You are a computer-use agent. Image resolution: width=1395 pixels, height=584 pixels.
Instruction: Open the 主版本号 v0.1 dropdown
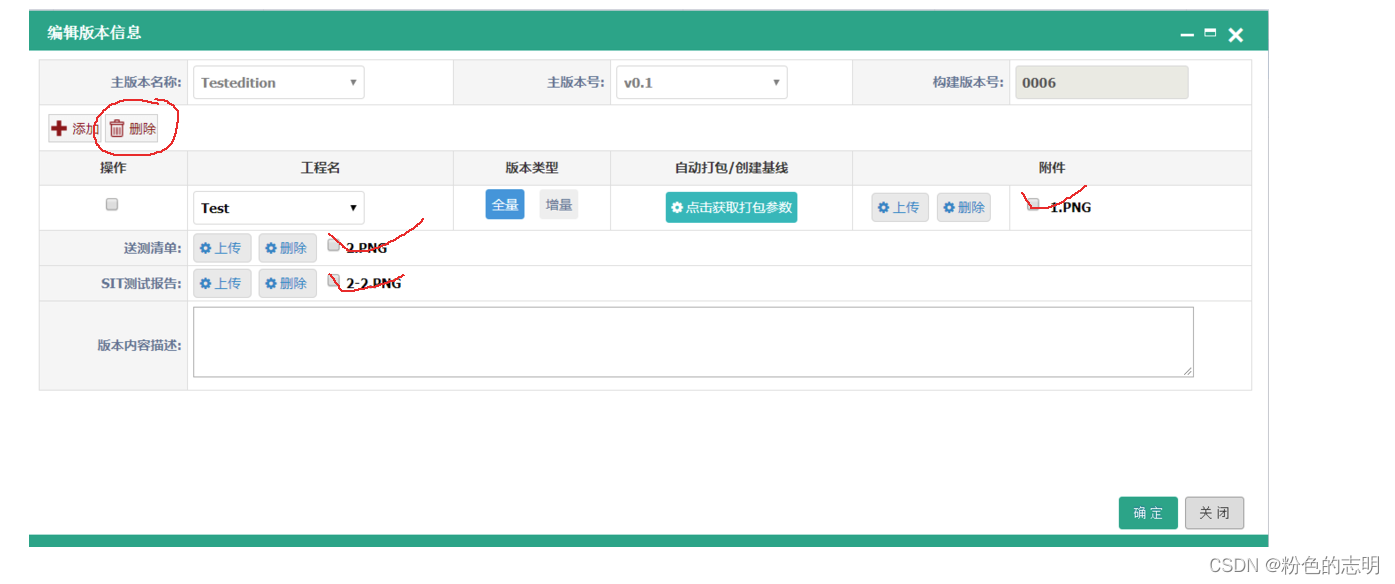click(x=702, y=83)
